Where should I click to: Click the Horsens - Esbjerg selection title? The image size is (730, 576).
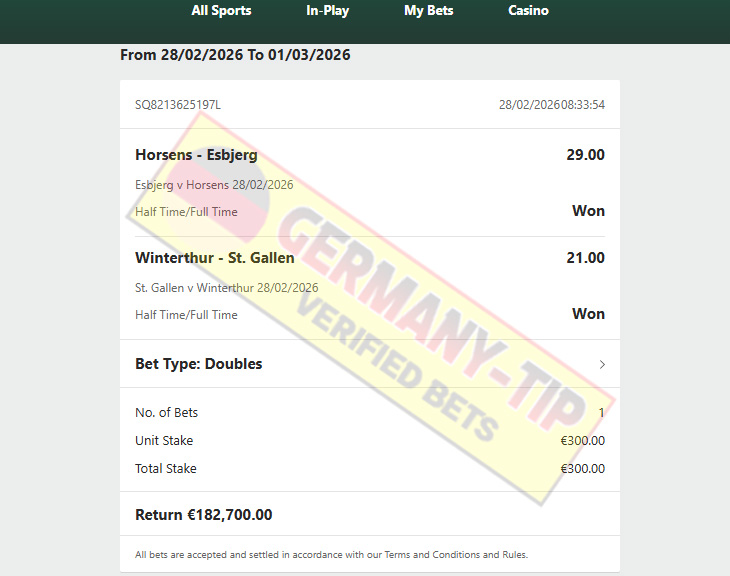(x=196, y=155)
